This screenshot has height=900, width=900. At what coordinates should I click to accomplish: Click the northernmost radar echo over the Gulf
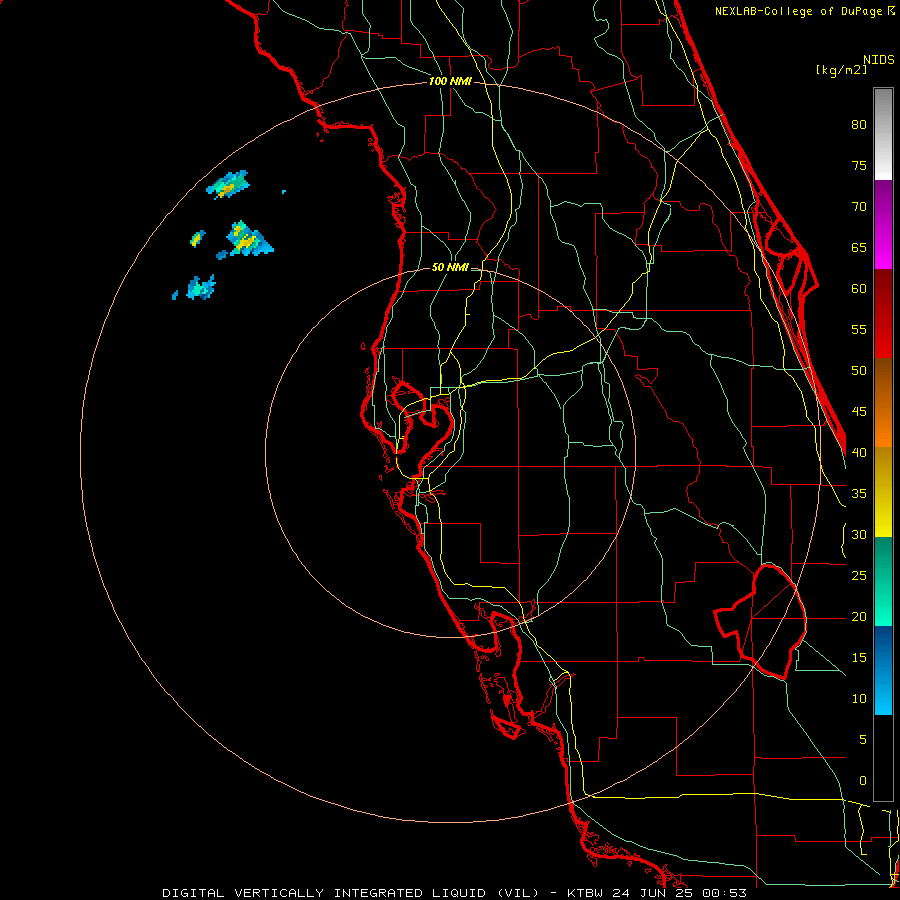click(228, 185)
